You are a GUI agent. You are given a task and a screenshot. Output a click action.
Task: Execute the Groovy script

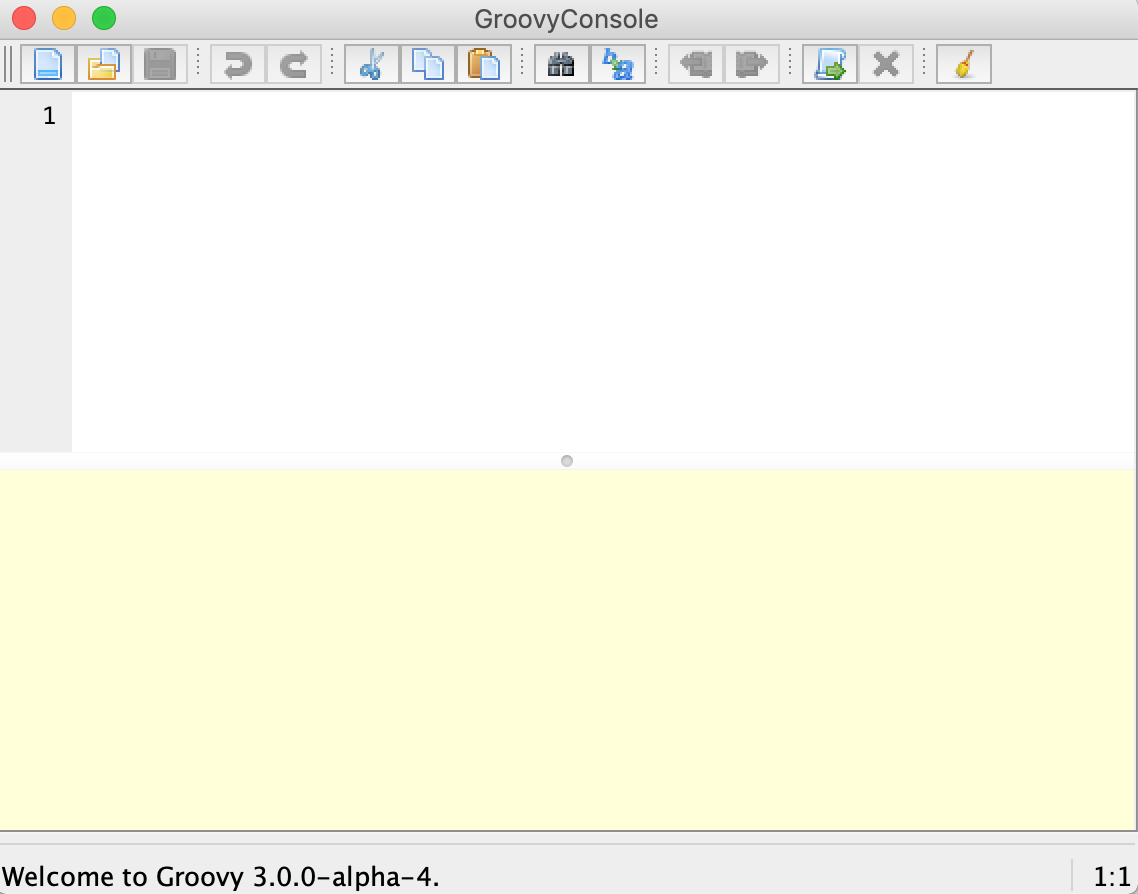click(829, 64)
